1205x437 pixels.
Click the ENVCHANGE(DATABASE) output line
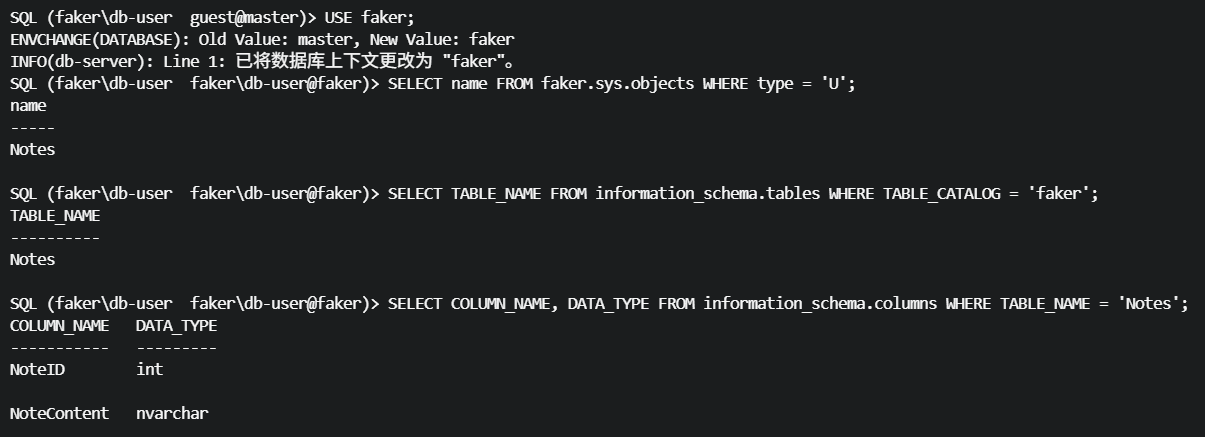pyautogui.click(x=262, y=40)
